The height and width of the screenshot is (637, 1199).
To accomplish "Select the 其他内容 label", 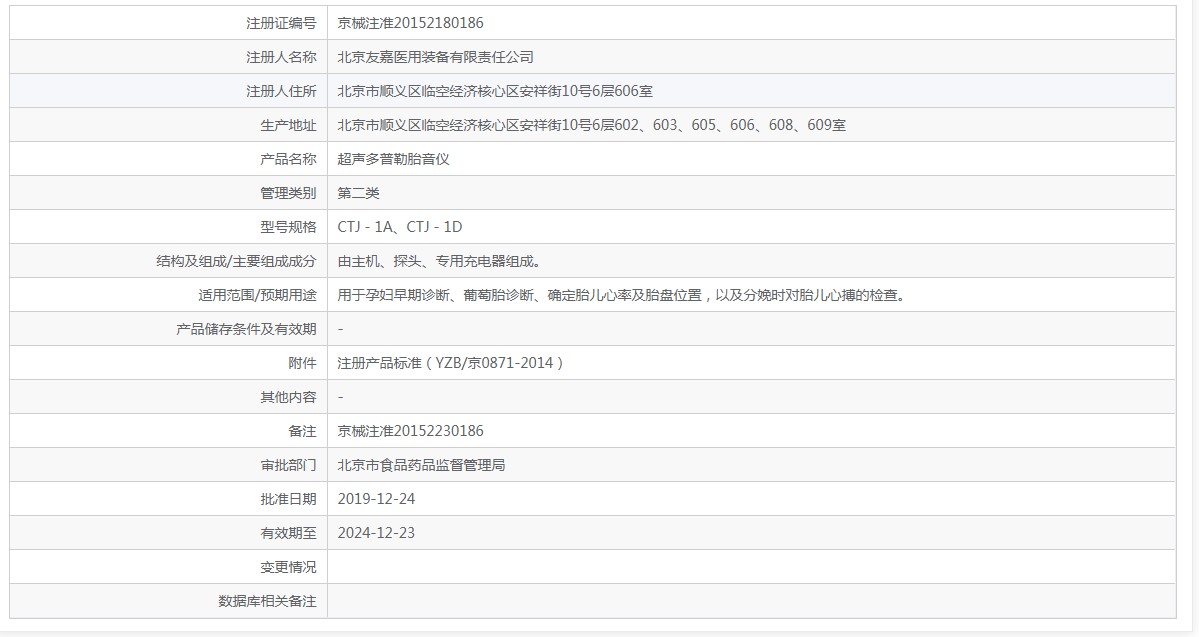I will coord(288,397).
